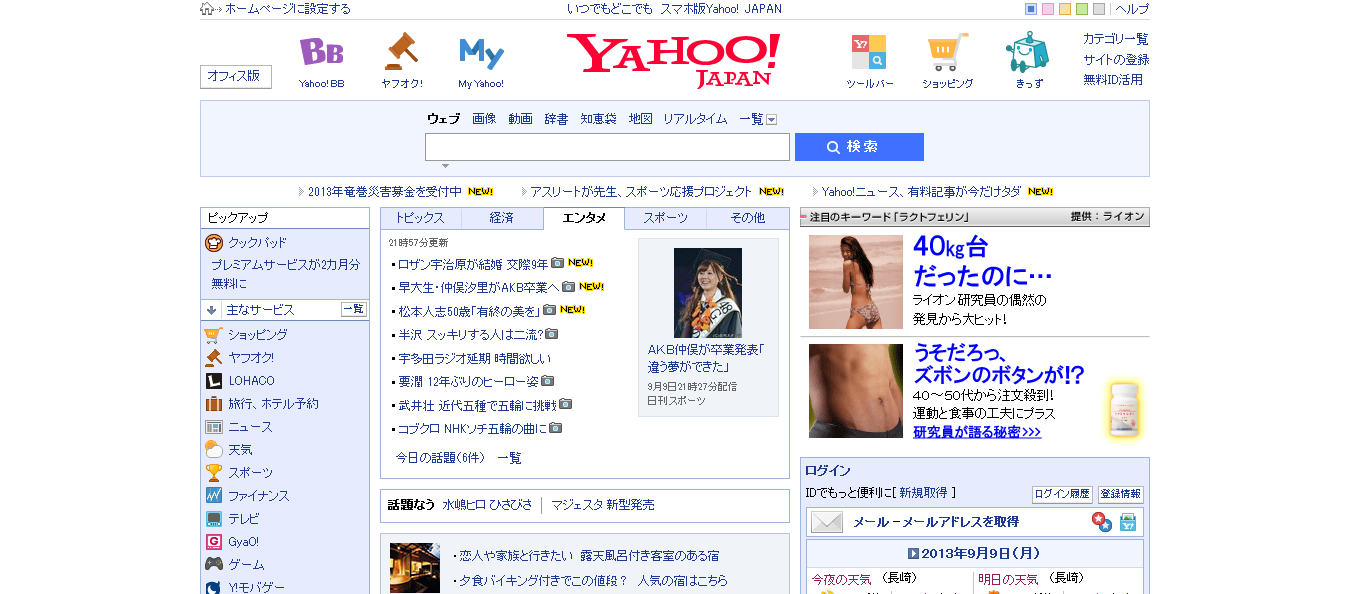
Task: Click the 検索 search button
Action: (x=859, y=147)
